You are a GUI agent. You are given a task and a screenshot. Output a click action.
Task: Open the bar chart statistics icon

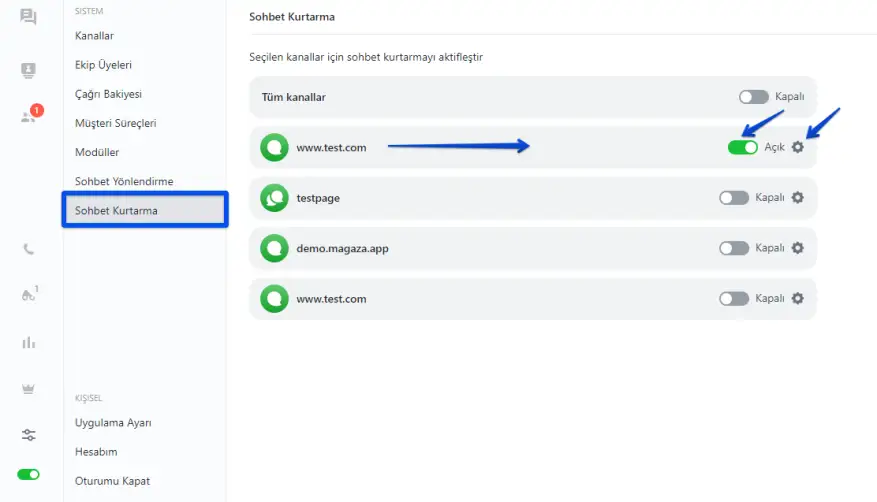tap(28, 343)
